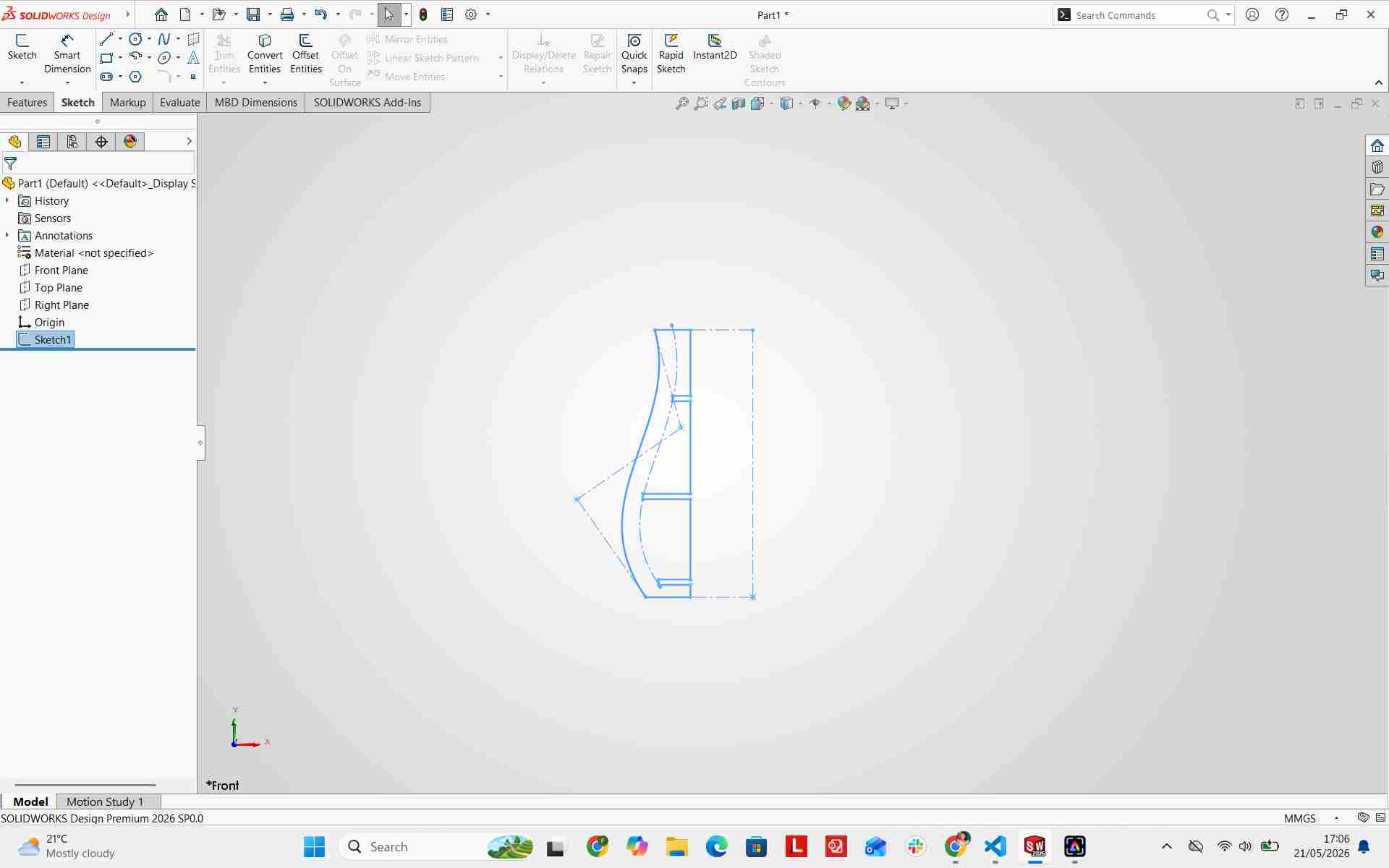This screenshot has width=1389, height=868.
Task: Click the Rebuild traffic light icon
Action: pyautogui.click(x=423, y=14)
